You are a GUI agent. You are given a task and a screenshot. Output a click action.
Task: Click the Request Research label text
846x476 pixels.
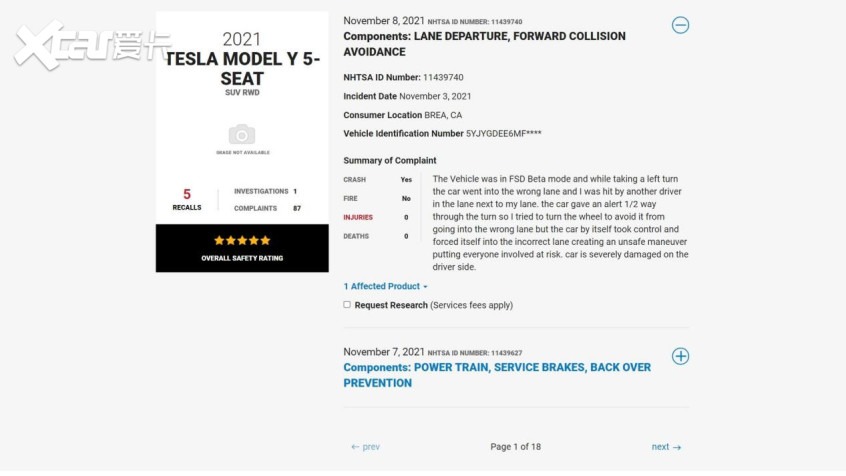tap(391, 305)
